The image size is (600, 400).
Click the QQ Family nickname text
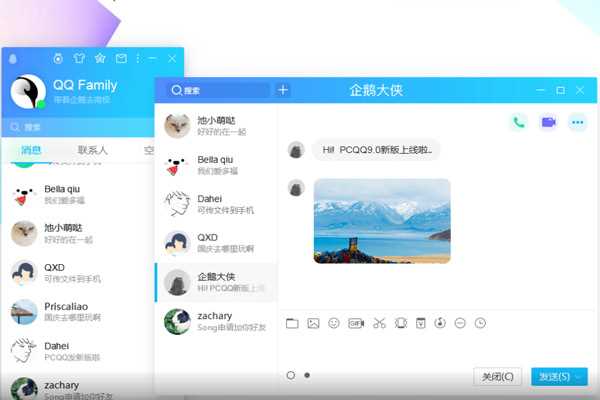pos(85,85)
